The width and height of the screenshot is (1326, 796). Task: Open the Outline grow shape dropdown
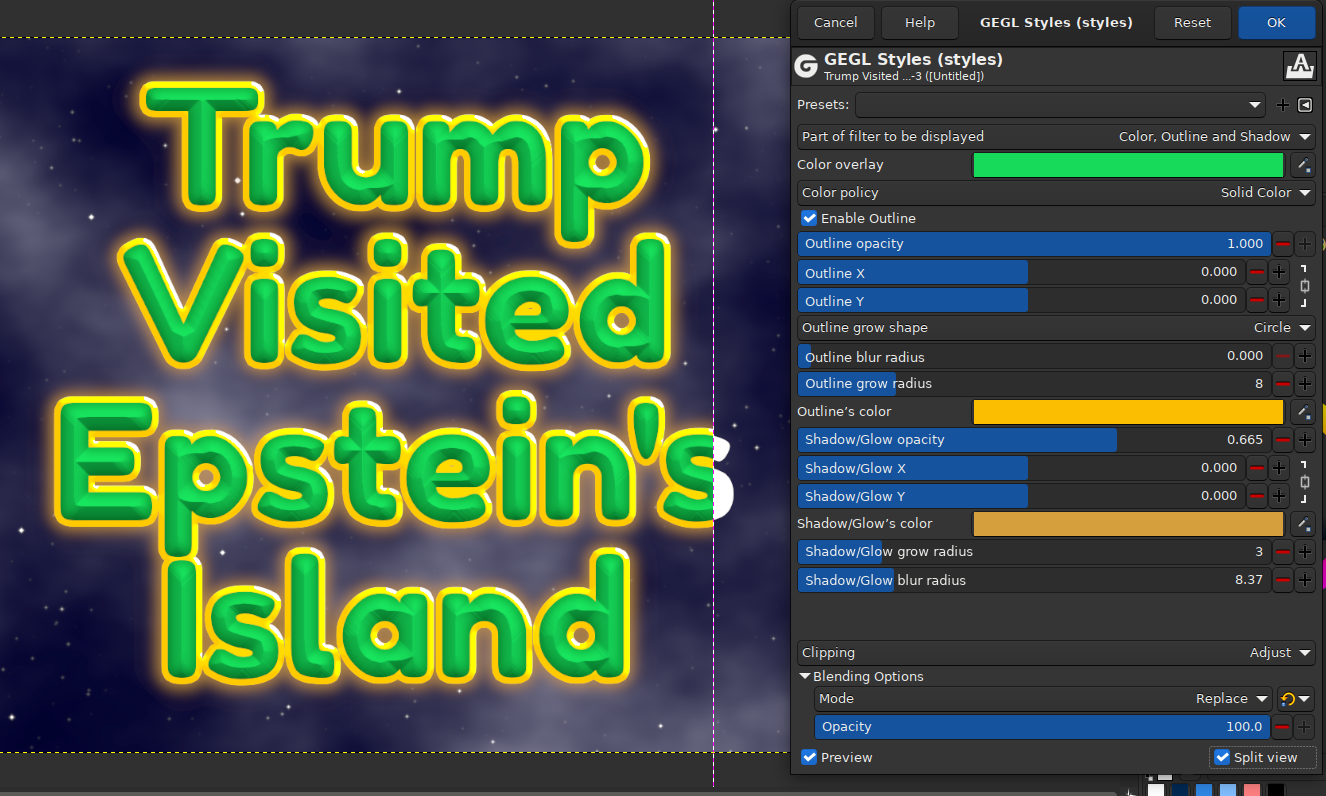pos(1056,327)
